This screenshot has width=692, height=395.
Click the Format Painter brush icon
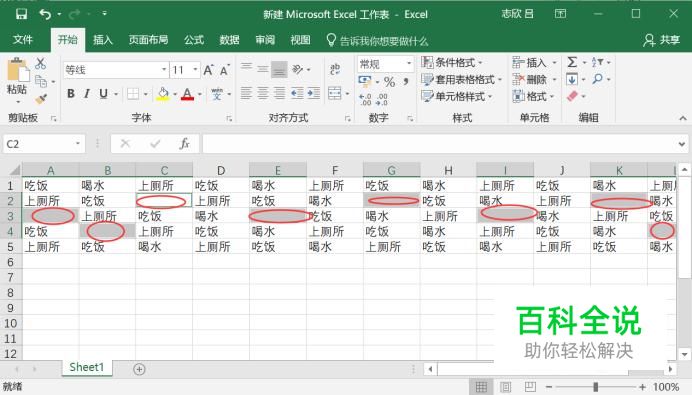coord(41,99)
